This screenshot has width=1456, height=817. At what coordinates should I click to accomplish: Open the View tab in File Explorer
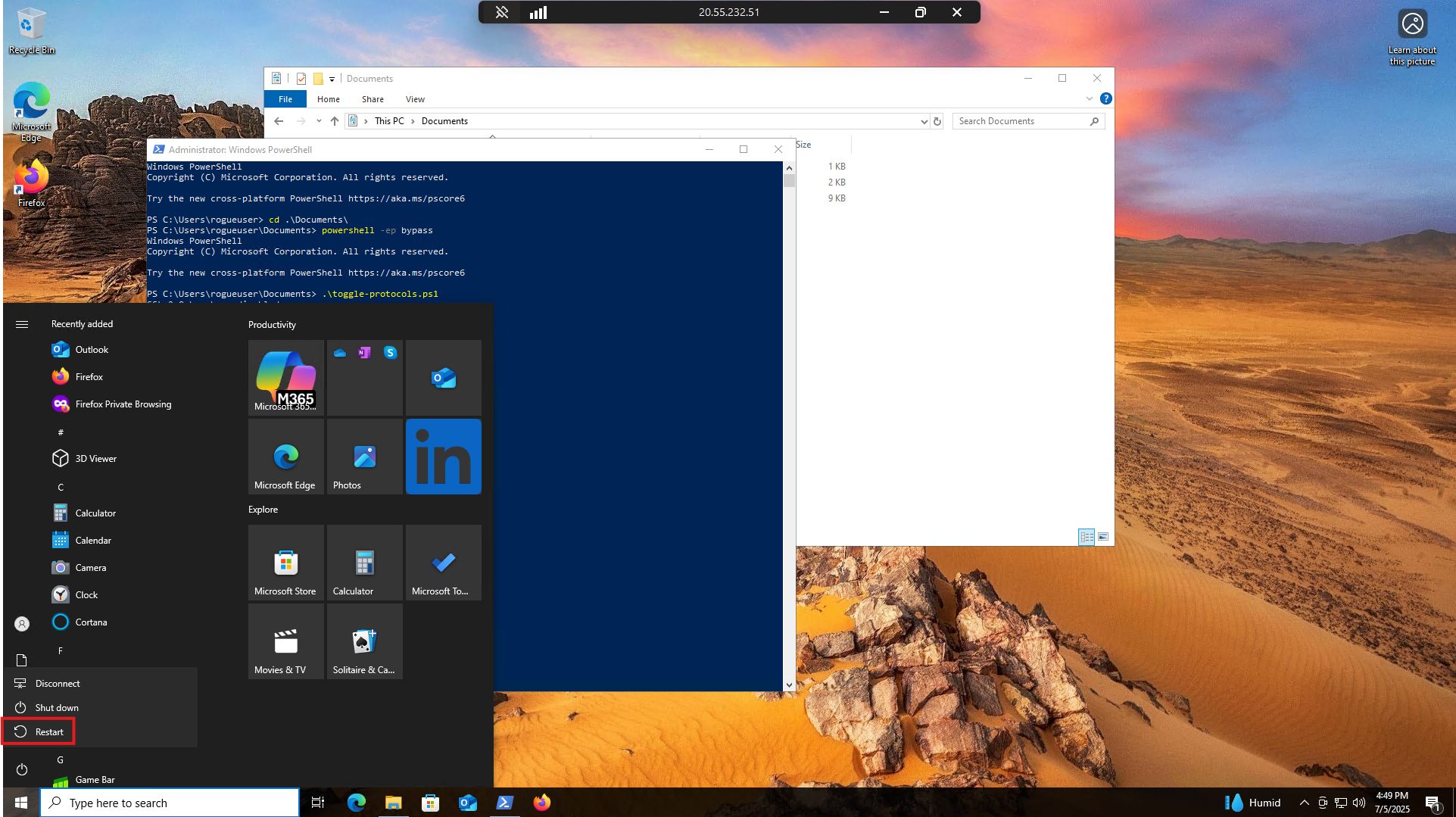[415, 99]
